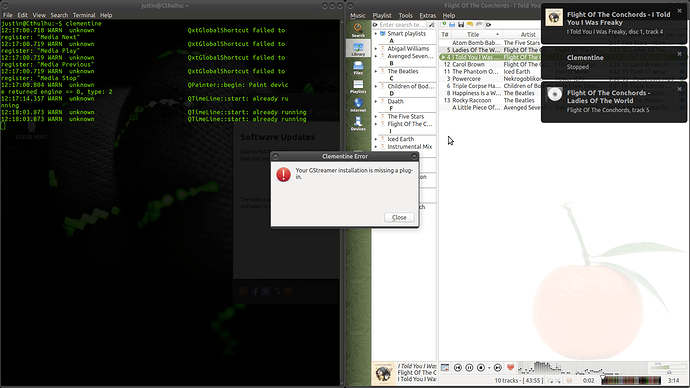
Task: Click the now-playing album art thumbnail
Action: pyautogui.click(x=384, y=373)
